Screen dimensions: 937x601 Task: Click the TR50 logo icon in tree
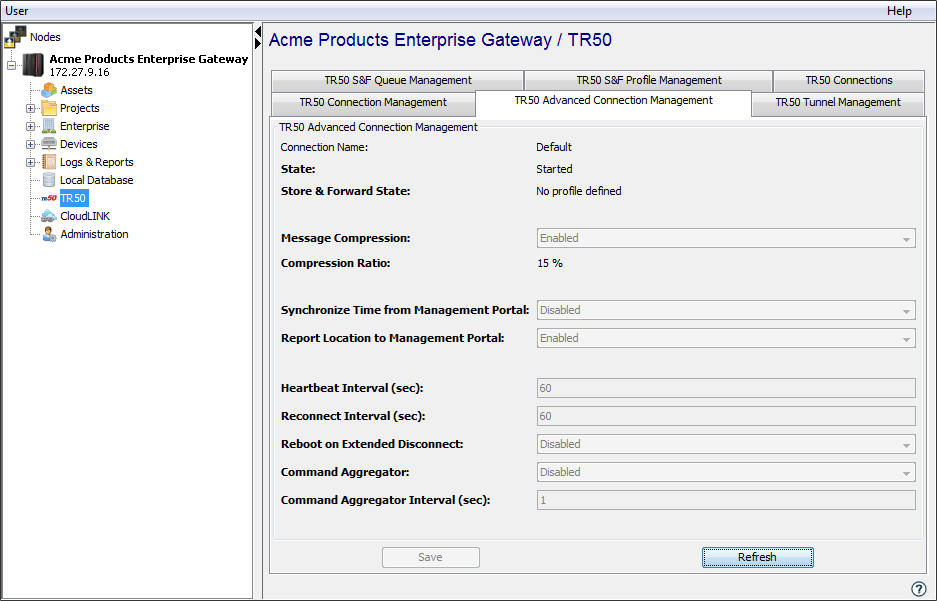click(x=49, y=198)
